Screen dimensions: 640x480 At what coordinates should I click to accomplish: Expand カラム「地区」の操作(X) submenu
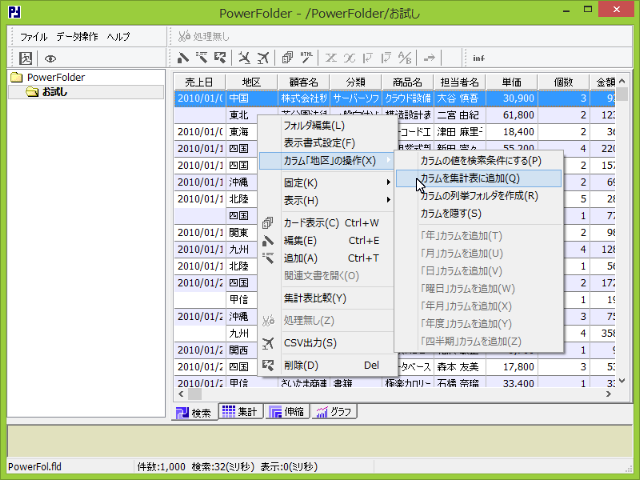328,161
